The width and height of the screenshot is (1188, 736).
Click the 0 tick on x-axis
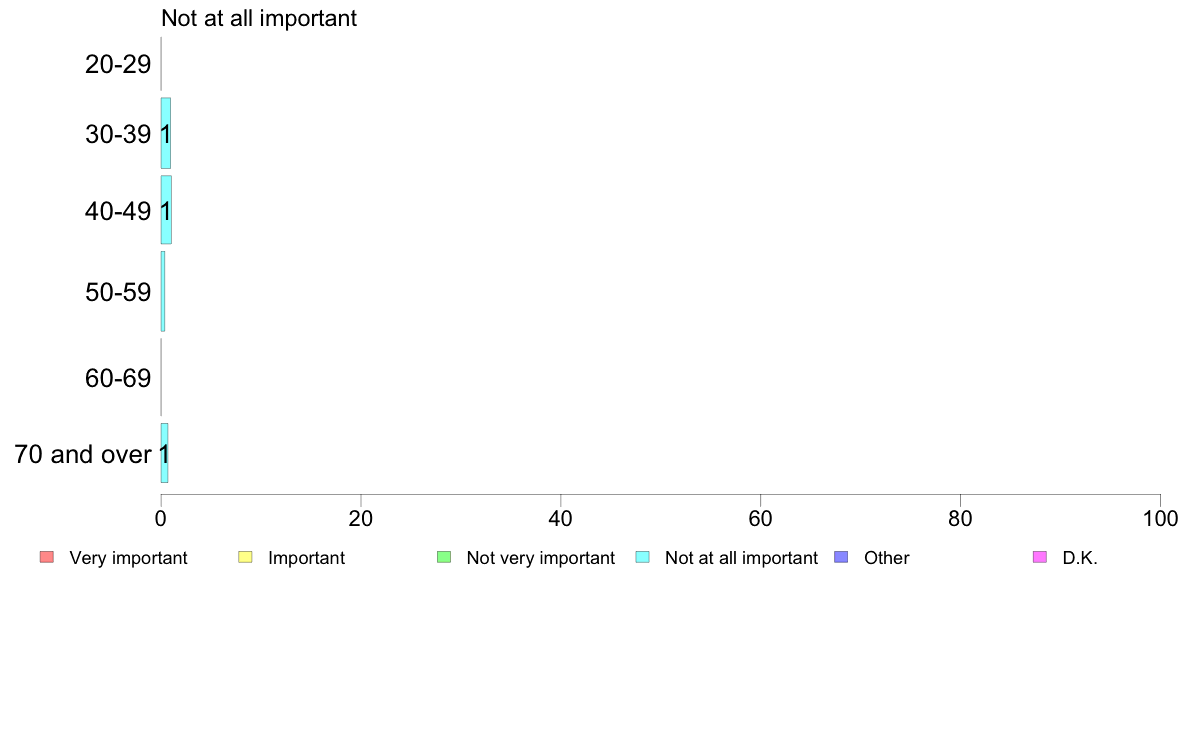tap(161, 518)
